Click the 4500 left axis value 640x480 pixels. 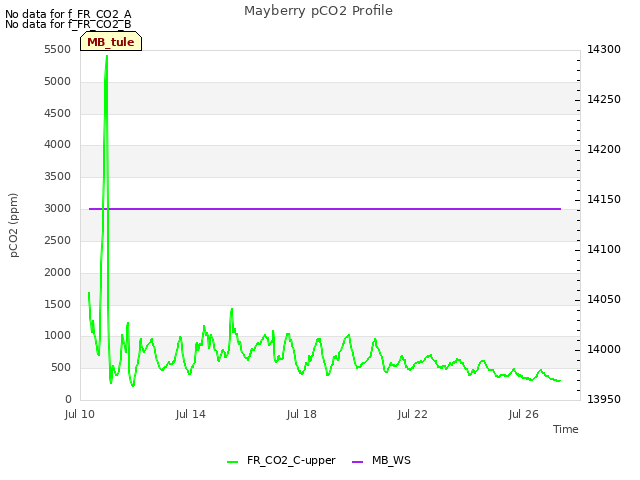point(58,113)
